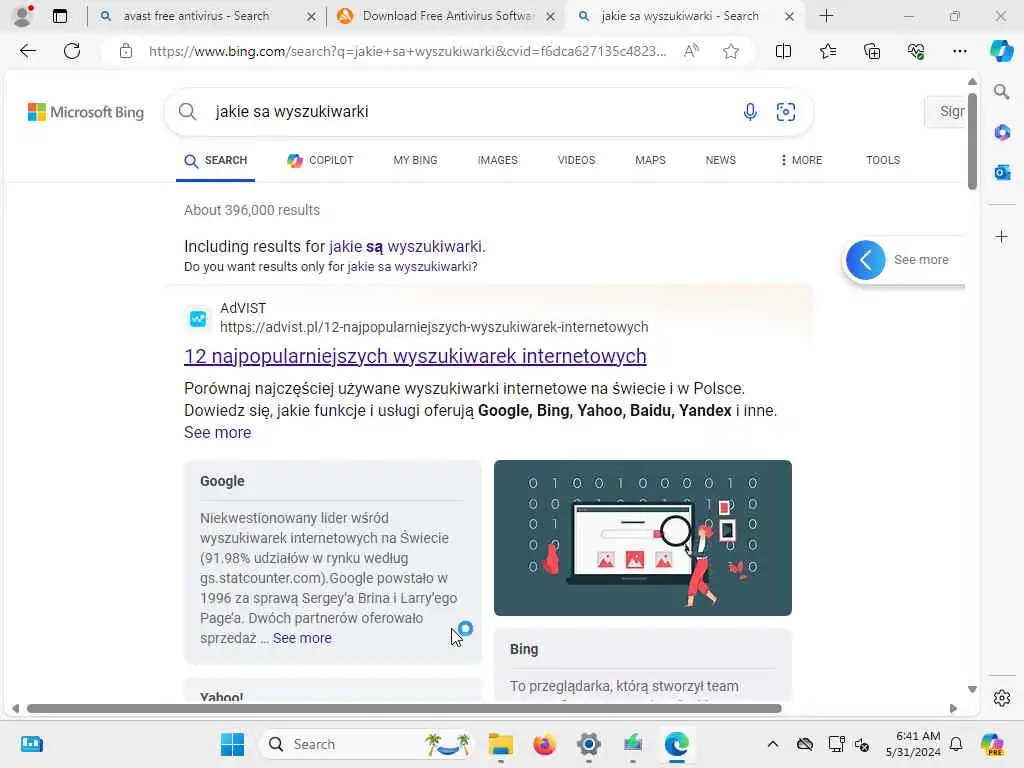Open the Favorites list
The image size is (1024, 768).
(x=827, y=51)
